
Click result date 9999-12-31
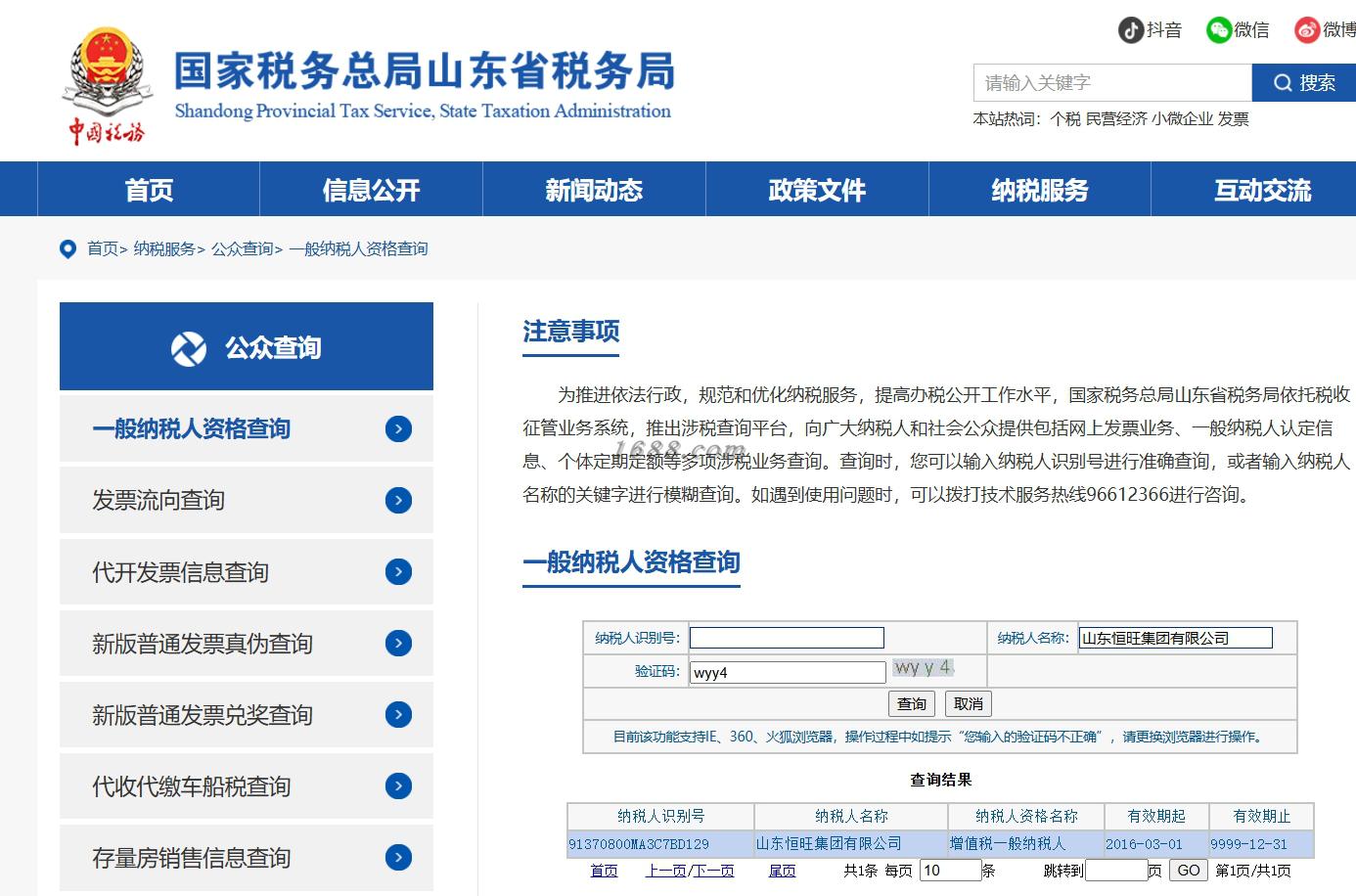point(1248,843)
